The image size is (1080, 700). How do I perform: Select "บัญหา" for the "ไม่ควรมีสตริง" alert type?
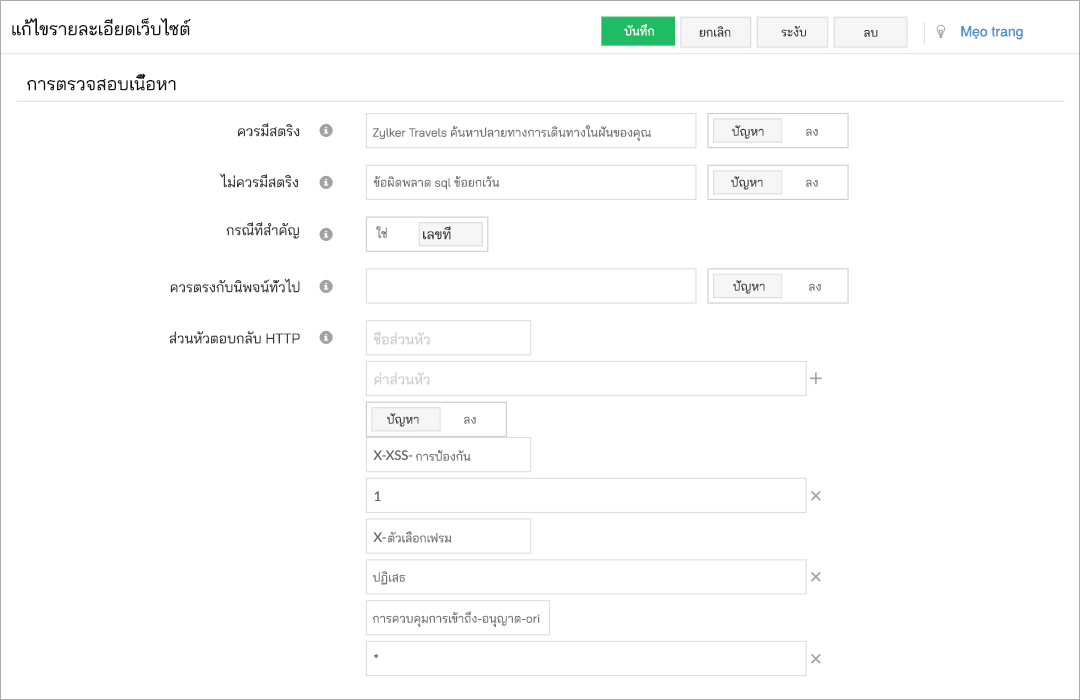pos(746,182)
